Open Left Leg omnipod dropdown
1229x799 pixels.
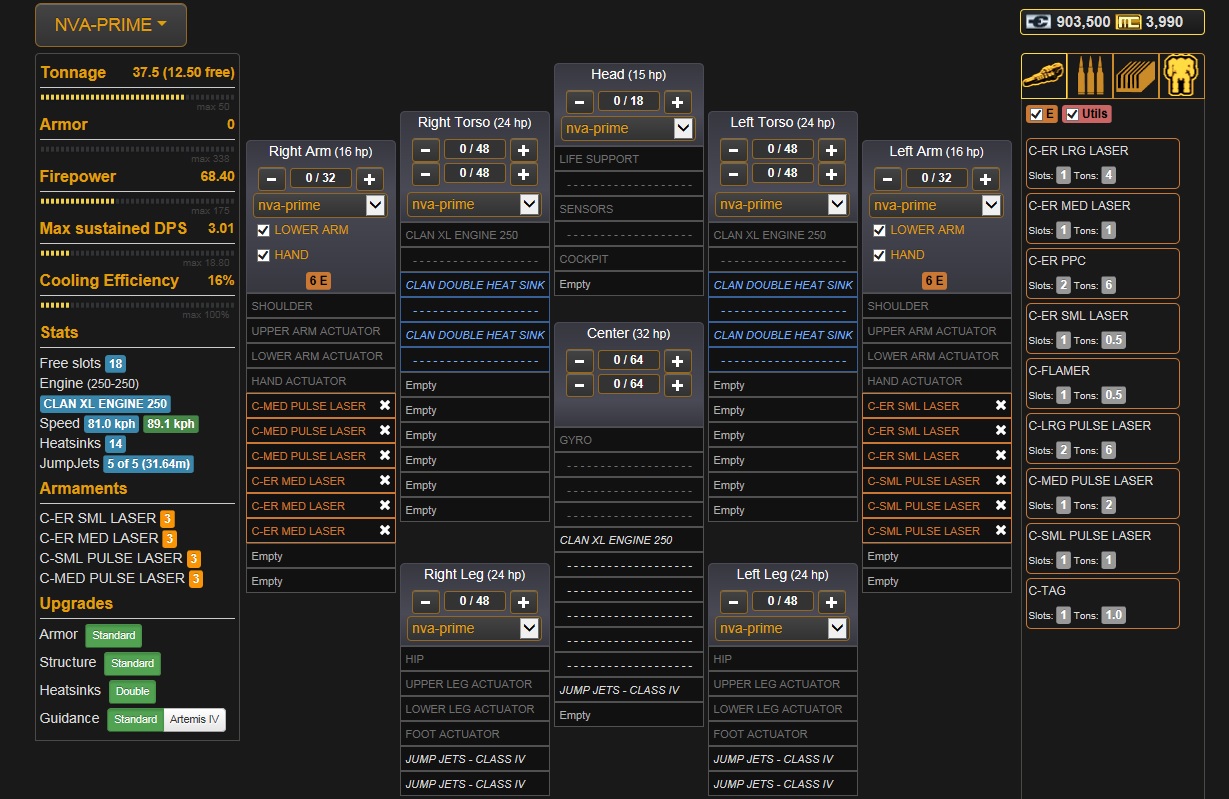point(782,628)
